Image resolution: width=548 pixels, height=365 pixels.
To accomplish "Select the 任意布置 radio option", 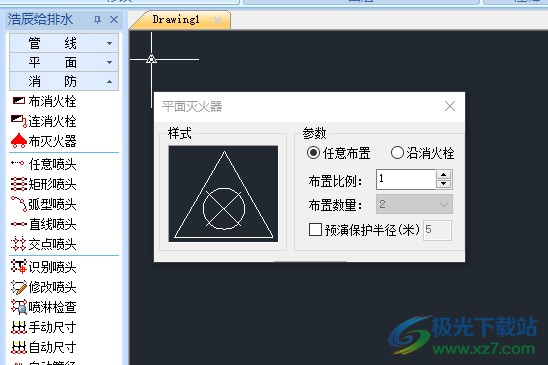I will point(313,153).
